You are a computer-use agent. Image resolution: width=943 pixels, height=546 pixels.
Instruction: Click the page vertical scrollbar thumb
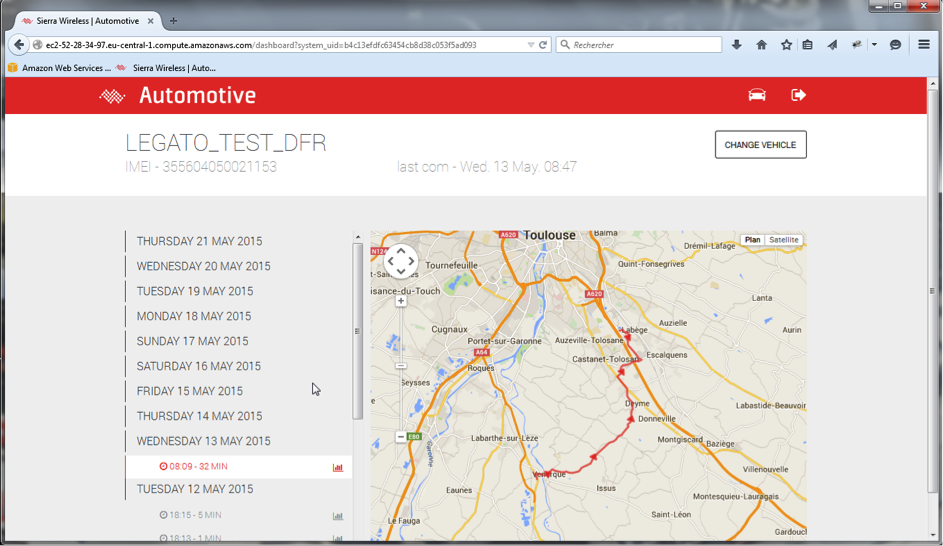tap(933, 291)
